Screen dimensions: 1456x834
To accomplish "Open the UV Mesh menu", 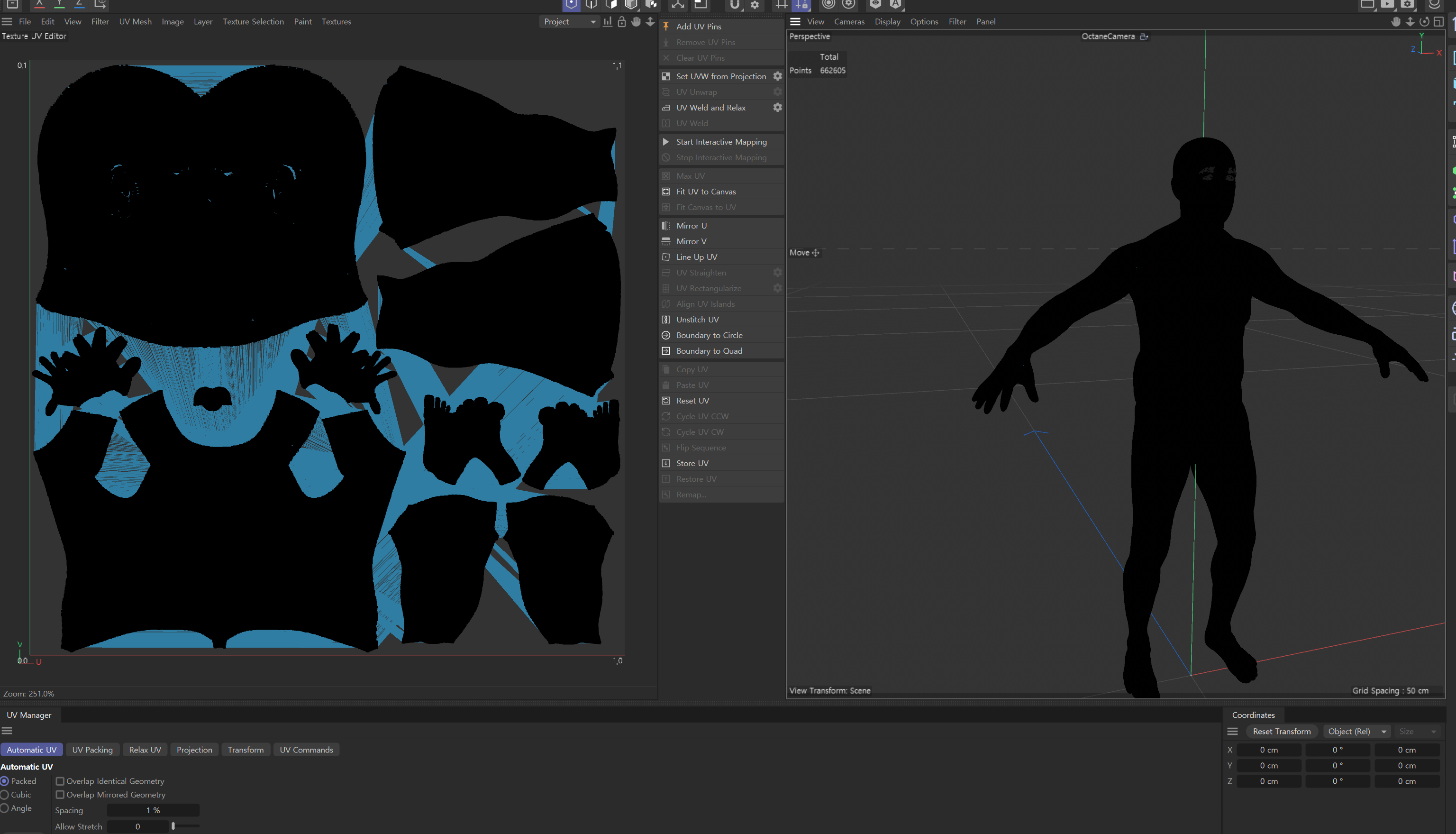I will [135, 22].
